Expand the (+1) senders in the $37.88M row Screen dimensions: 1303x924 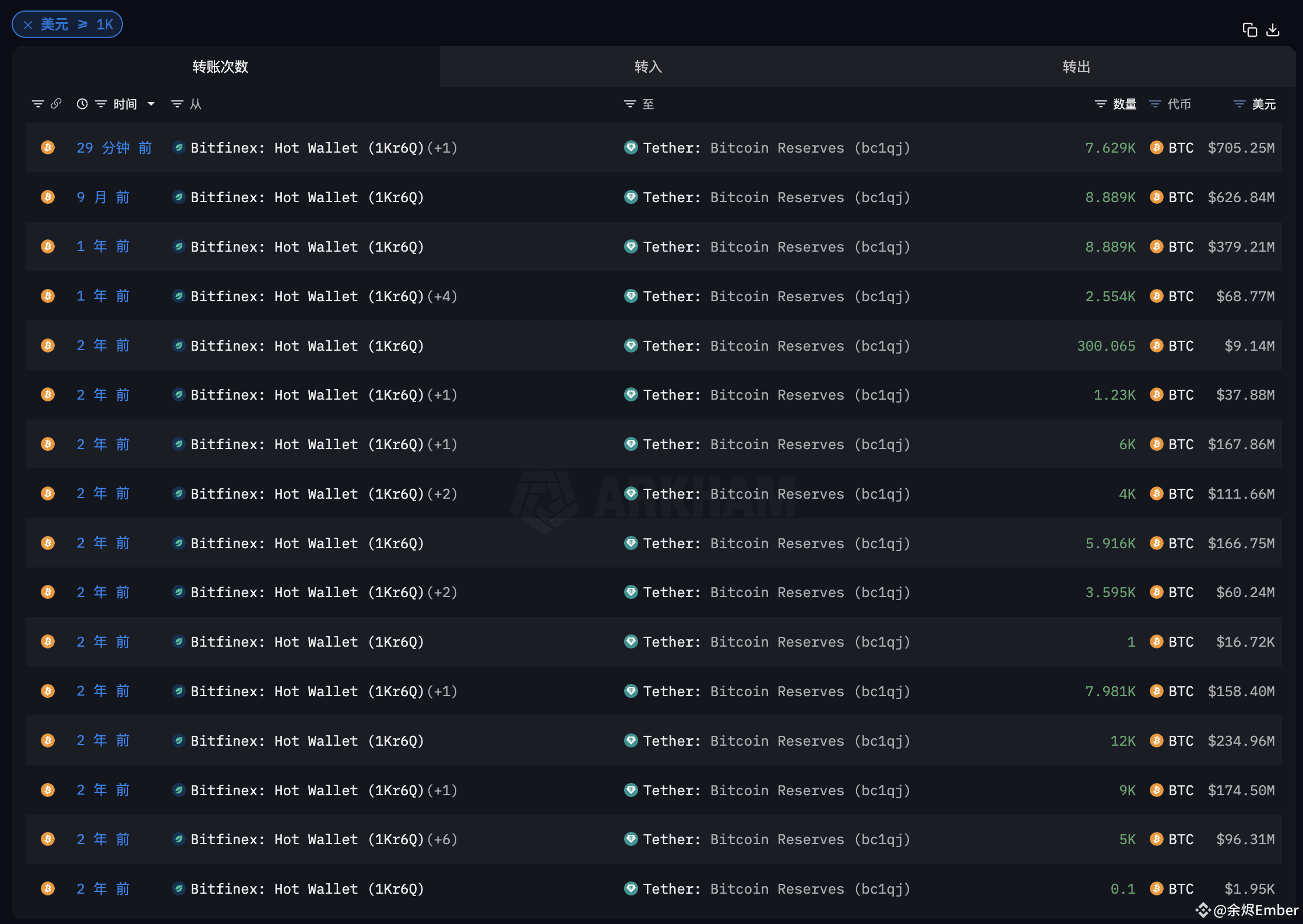click(442, 395)
